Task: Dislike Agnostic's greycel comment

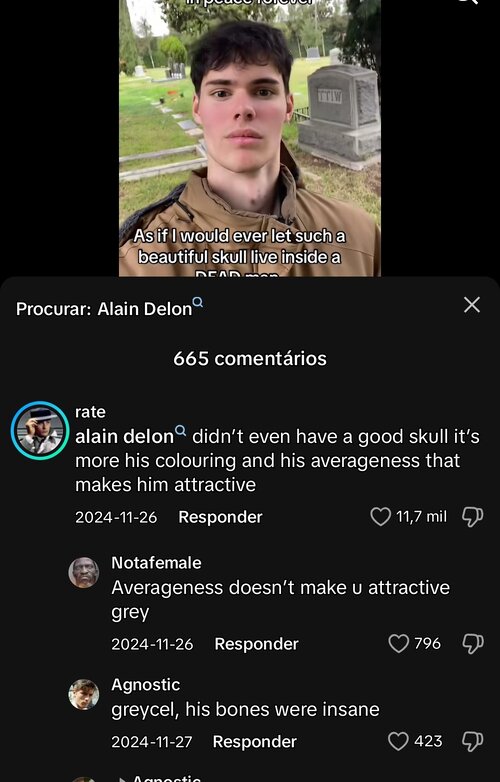Action: coord(472,741)
